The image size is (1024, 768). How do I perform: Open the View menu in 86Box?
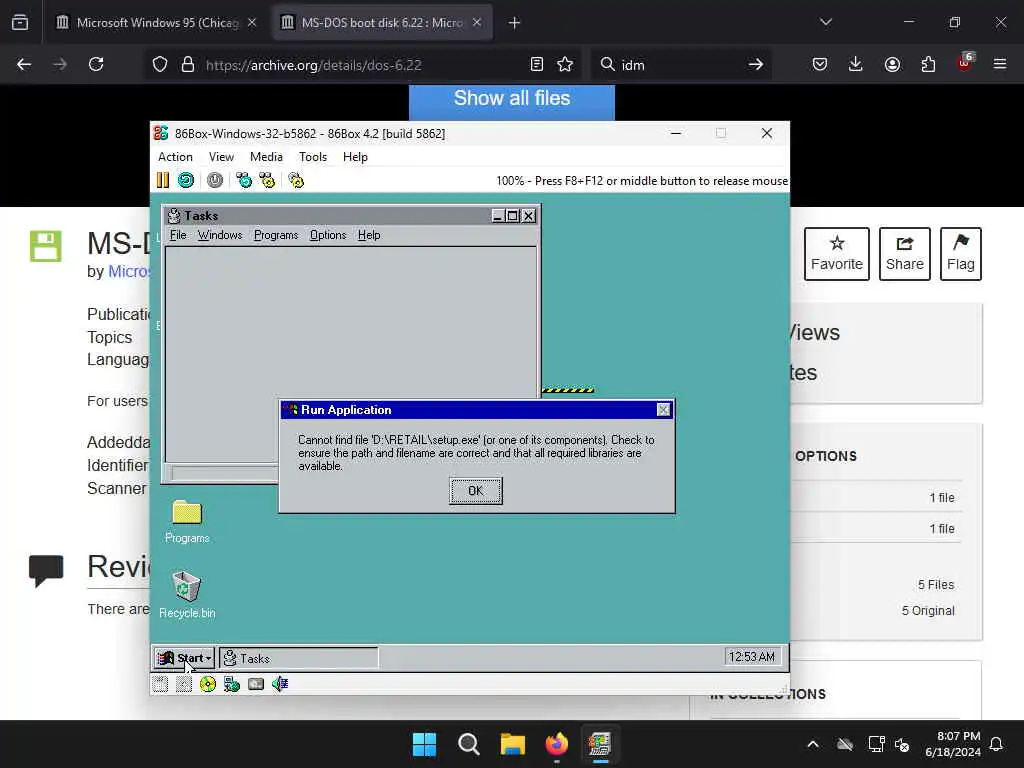point(221,157)
